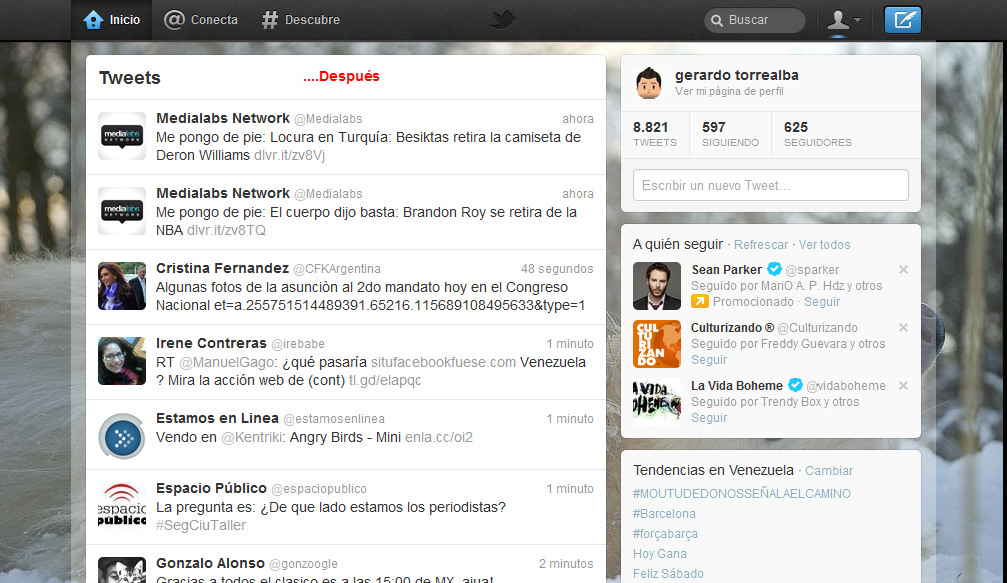Viewport: 1007px width, 583px height.
Task: Follow La Vida Boheme via the Seguir control
Action: pyautogui.click(x=708, y=417)
